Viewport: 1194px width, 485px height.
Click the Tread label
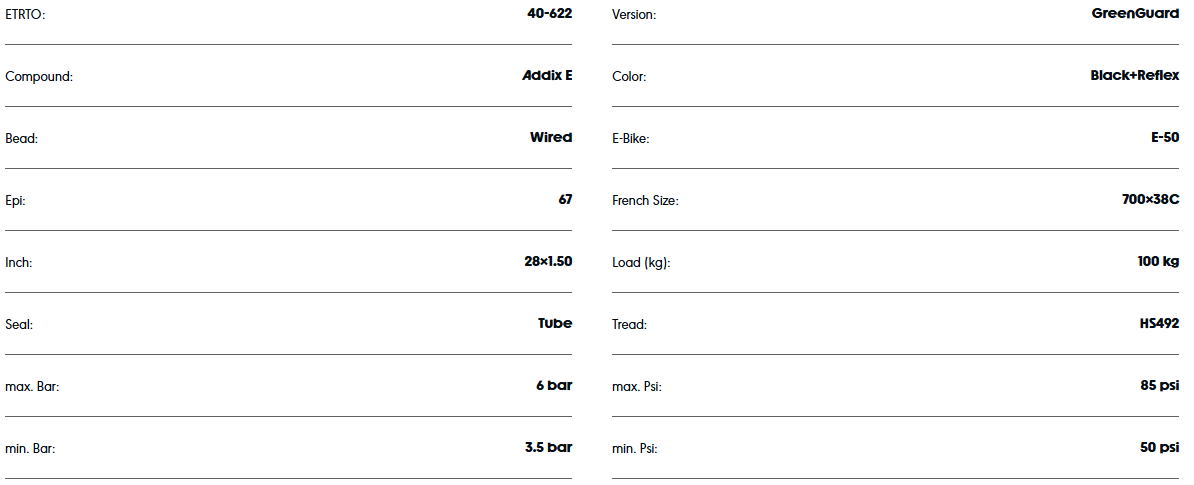click(629, 325)
